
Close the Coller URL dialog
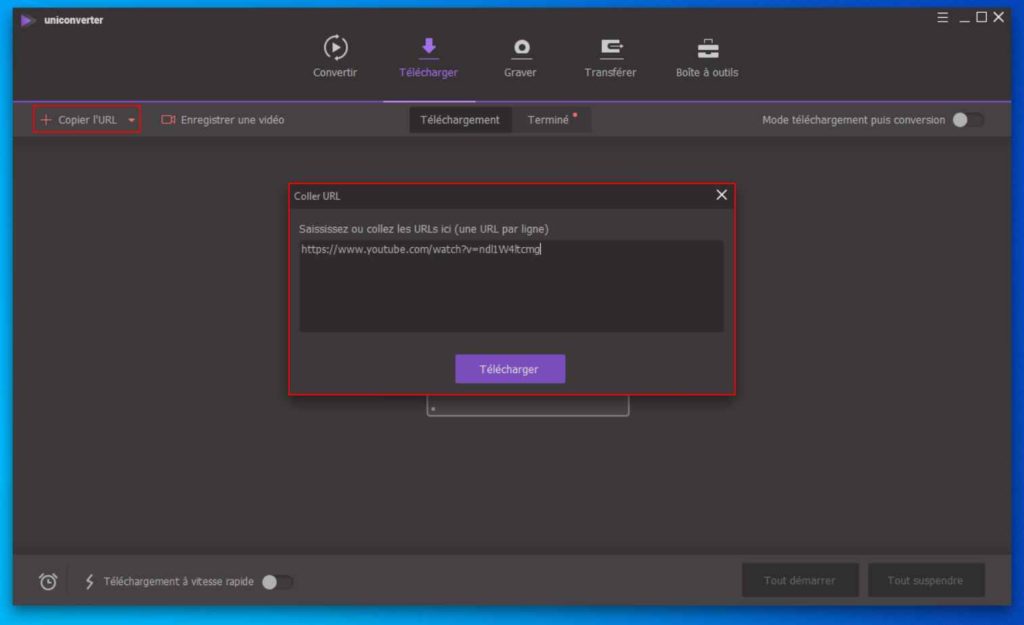tap(721, 195)
